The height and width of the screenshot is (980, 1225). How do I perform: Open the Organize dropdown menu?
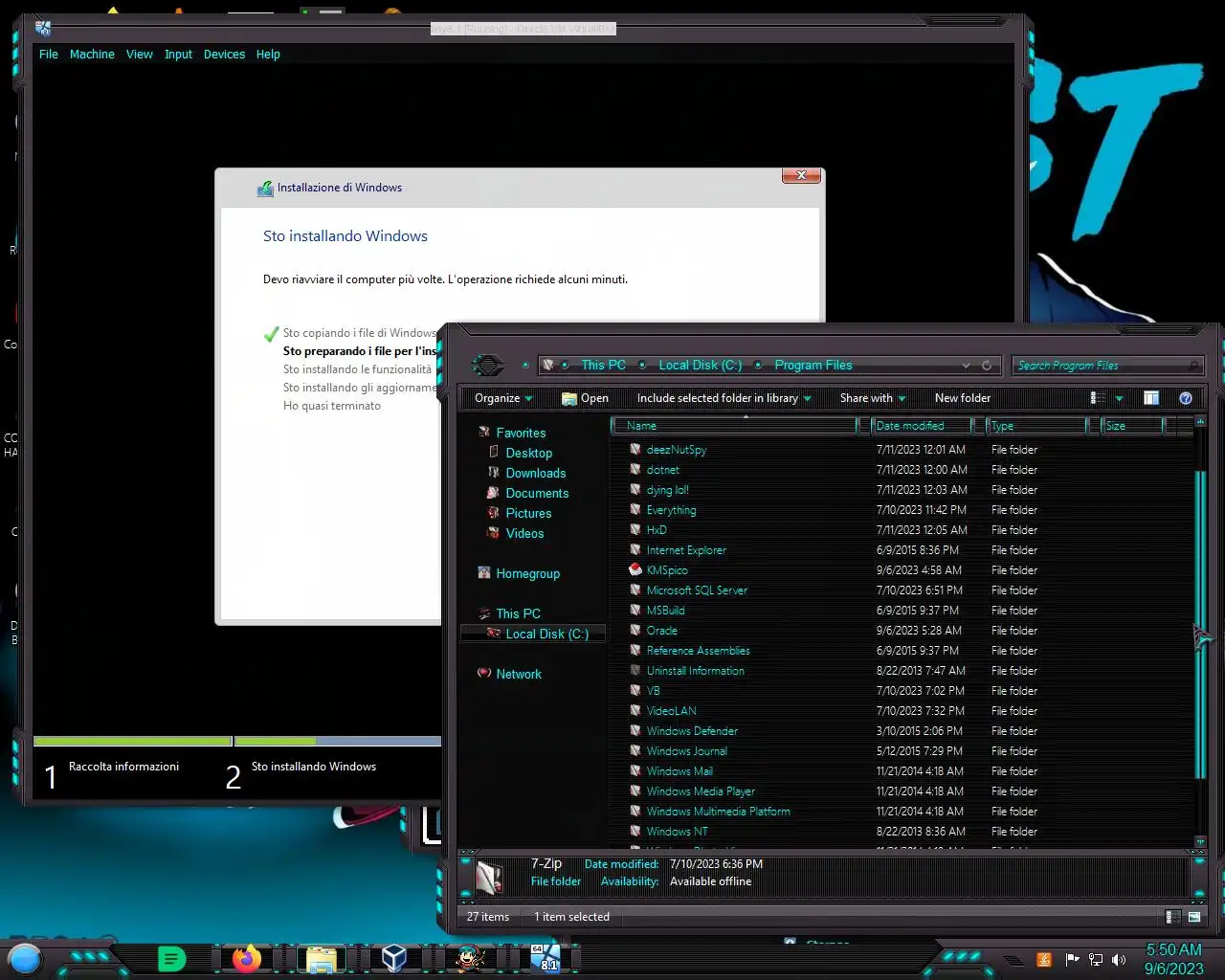click(503, 398)
